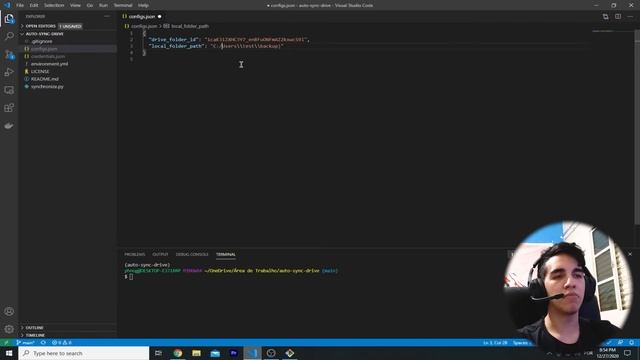Open the Help menu
640x360 pixels.
[x=143, y=5]
